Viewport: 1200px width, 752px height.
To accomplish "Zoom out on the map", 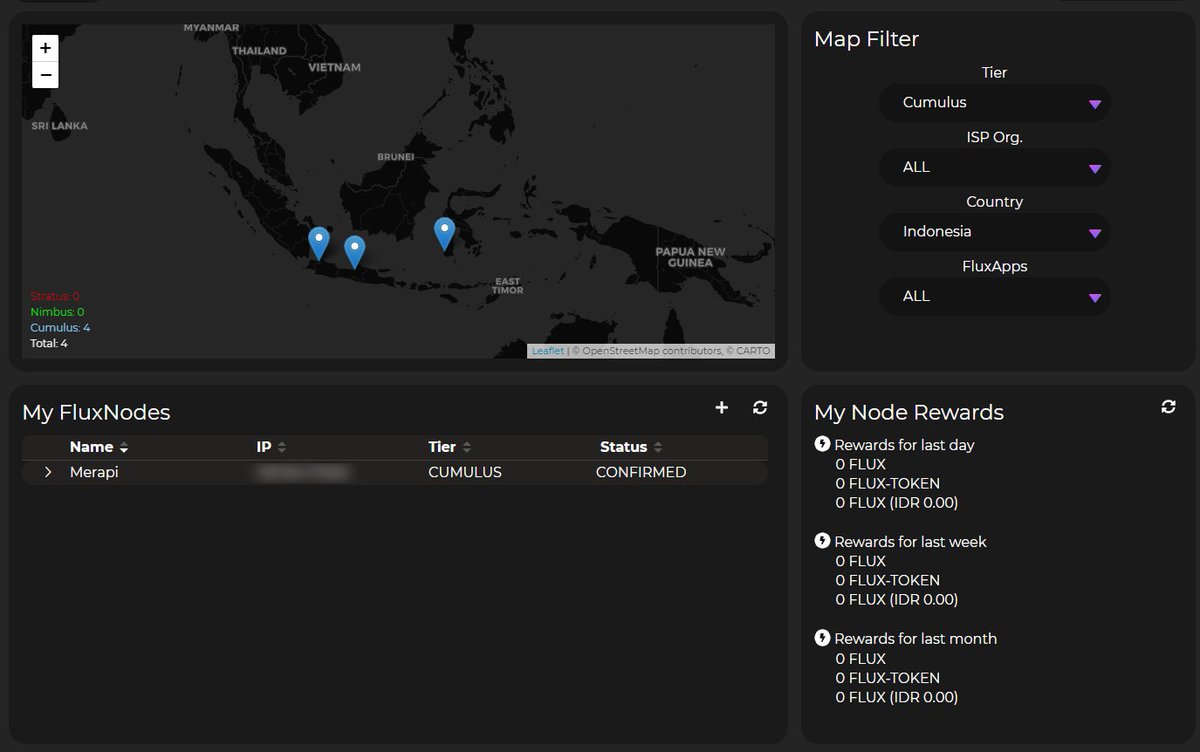I will coord(45,75).
